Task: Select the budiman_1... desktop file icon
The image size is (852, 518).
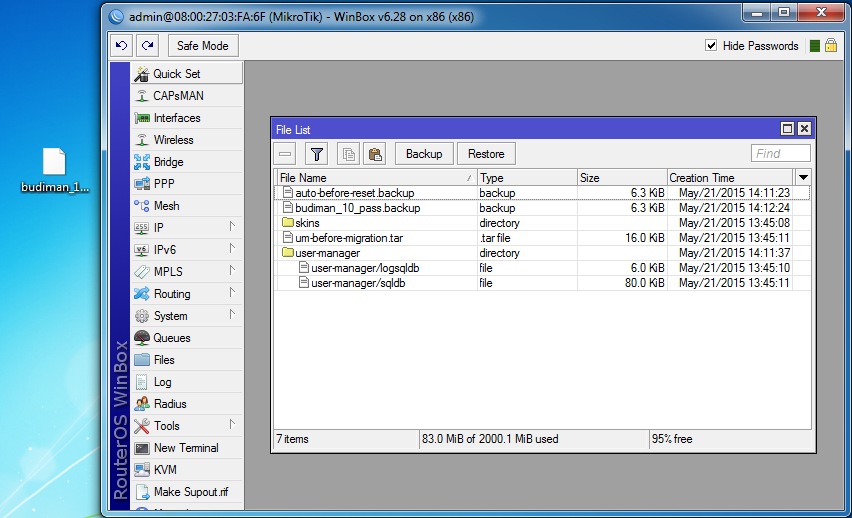Action: tap(54, 170)
